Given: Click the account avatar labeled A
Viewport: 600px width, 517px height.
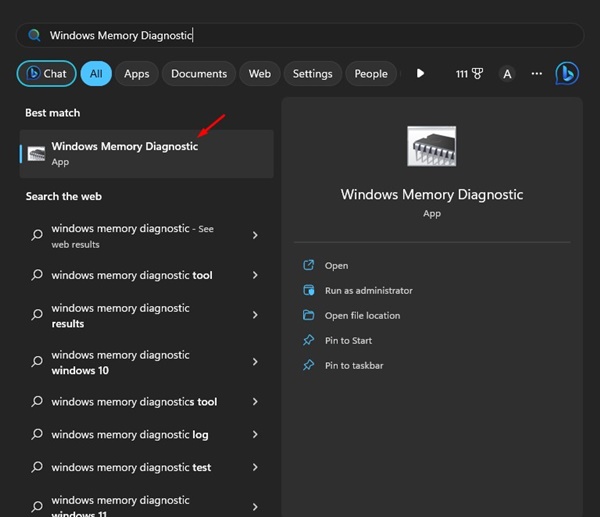Looking at the screenshot, I should click(x=507, y=74).
